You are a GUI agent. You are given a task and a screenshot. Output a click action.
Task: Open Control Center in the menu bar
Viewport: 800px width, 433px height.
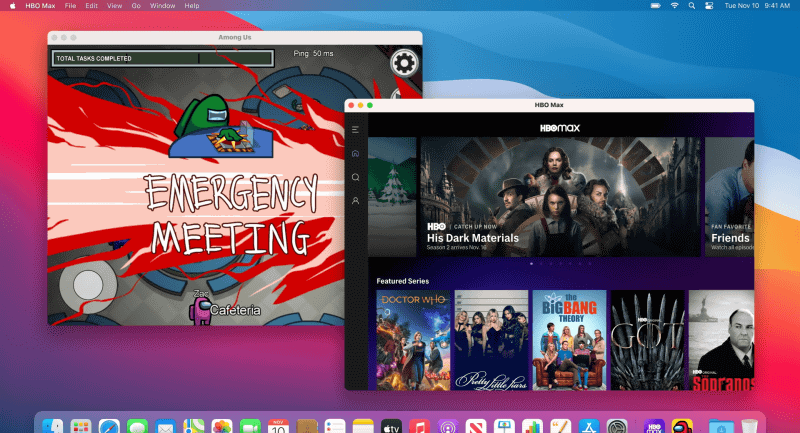point(709,6)
